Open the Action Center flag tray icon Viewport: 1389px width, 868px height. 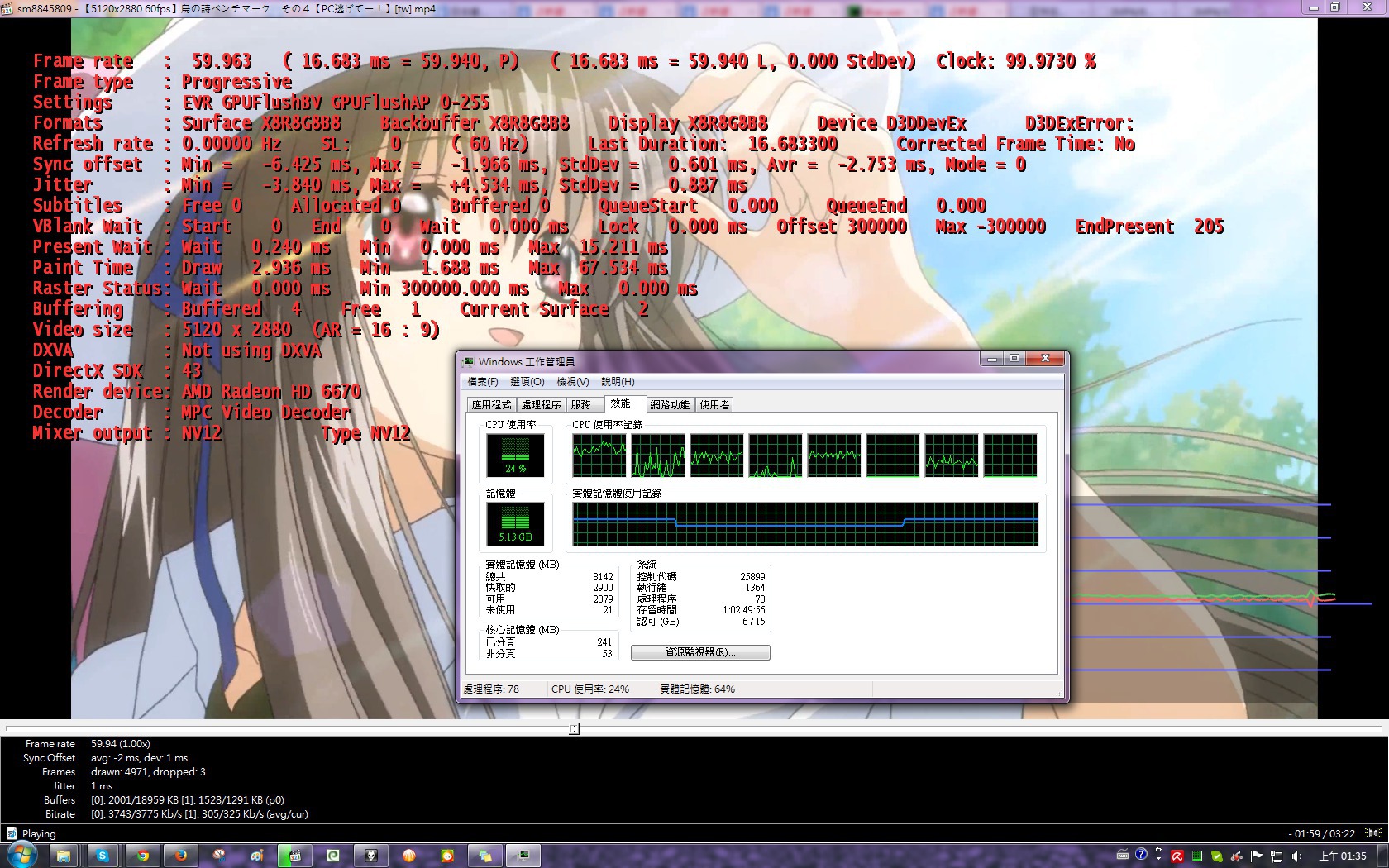tap(1256, 856)
